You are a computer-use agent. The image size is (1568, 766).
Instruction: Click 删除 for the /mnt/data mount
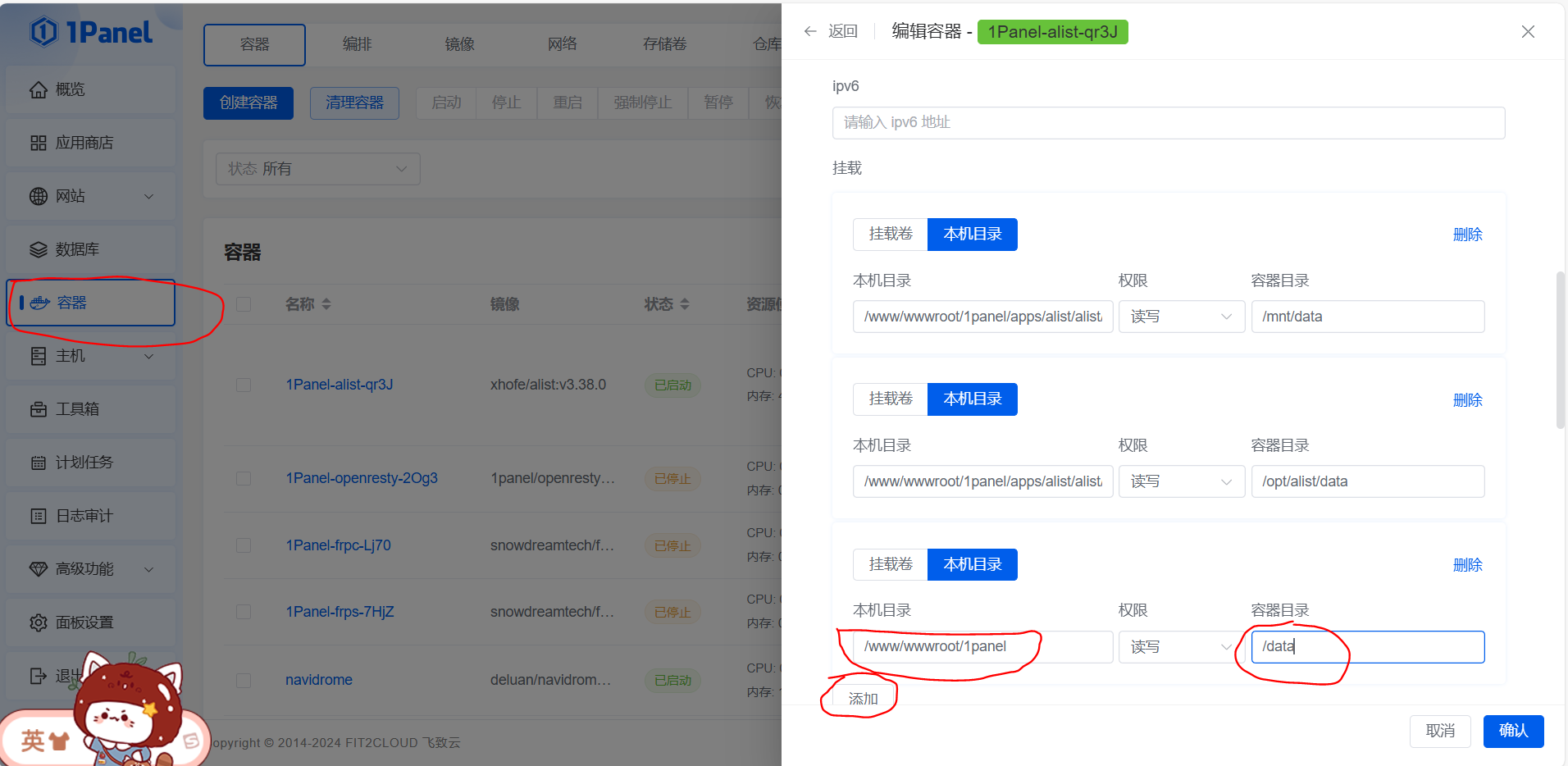[1467, 235]
